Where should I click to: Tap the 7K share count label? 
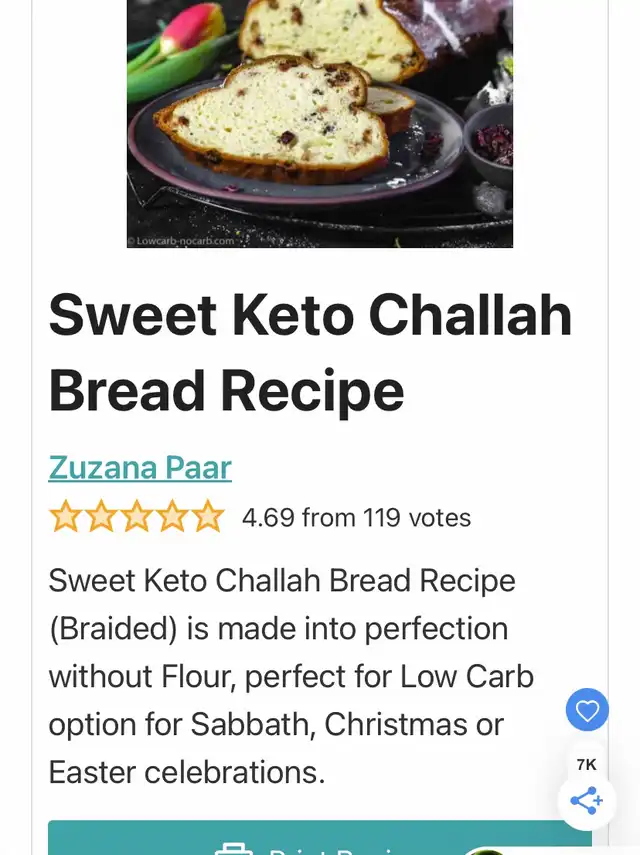coord(587,764)
